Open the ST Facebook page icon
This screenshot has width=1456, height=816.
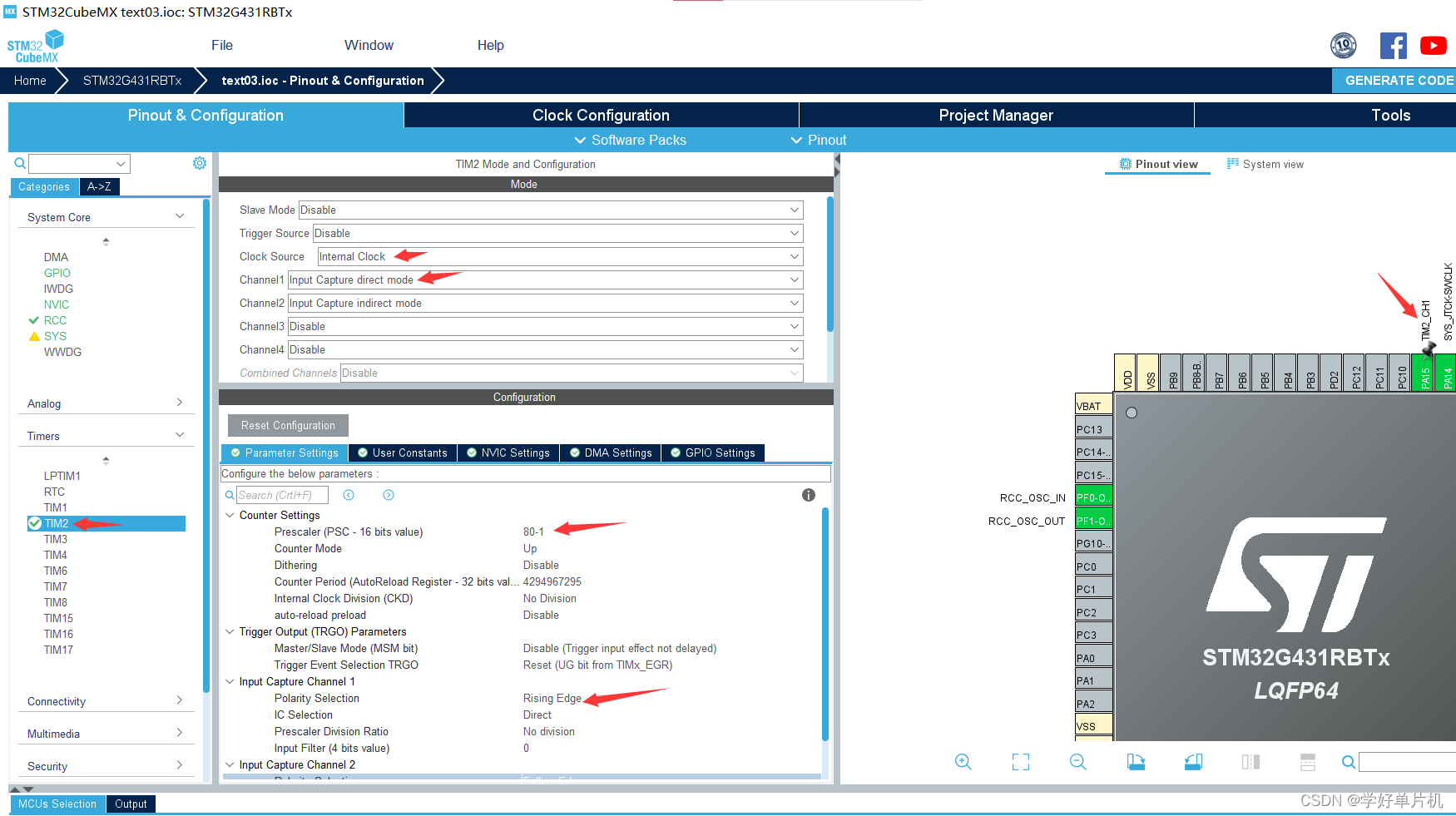pos(1393,46)
